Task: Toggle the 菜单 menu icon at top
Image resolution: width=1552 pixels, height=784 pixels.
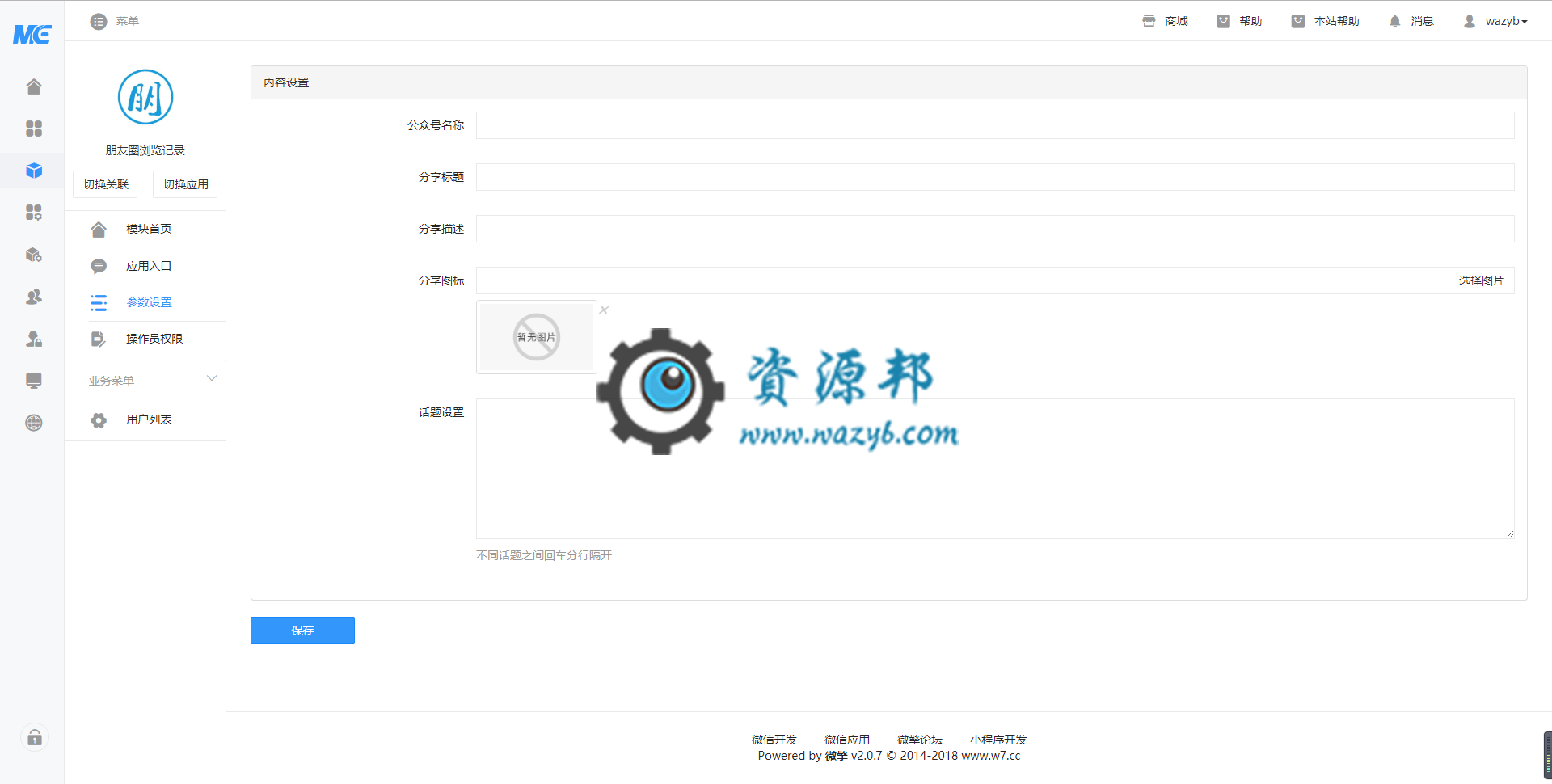Action: 99,21
